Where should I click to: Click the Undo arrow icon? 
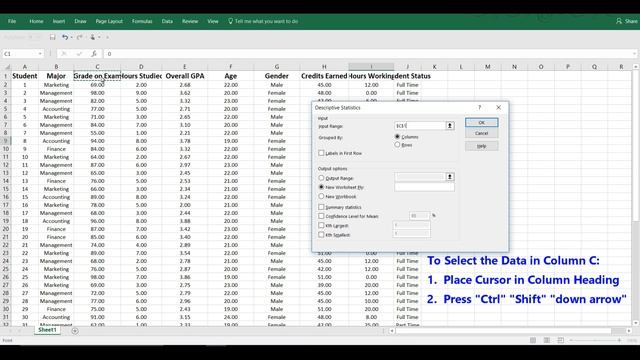pyautogui.click(x=64, y=37)
